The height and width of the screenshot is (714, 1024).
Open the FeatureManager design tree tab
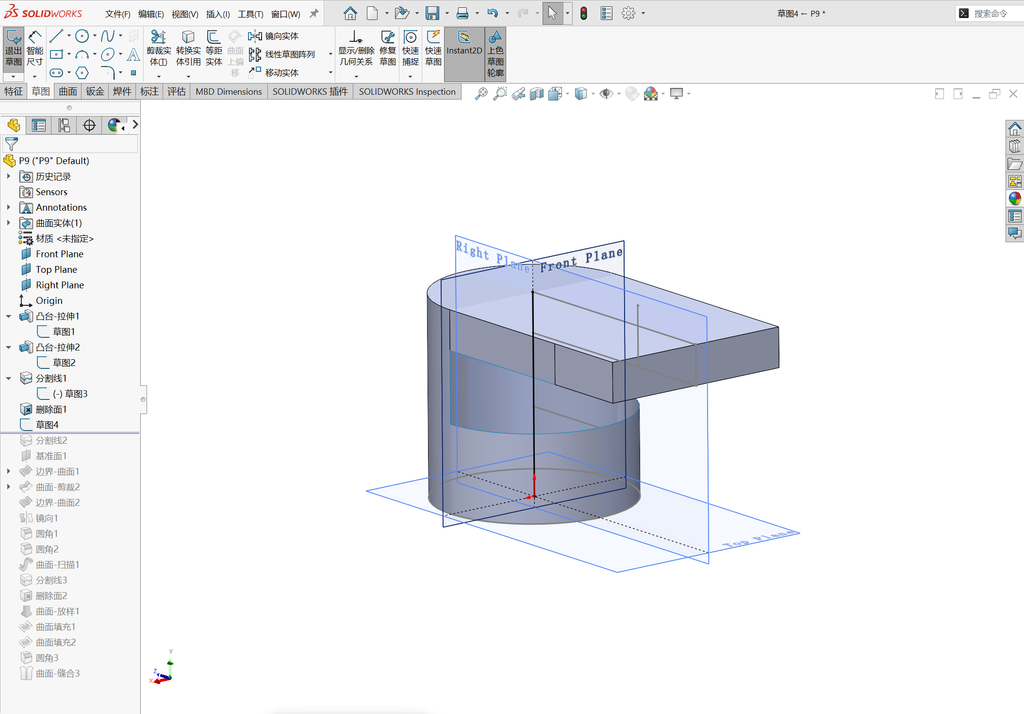[14, 125]
